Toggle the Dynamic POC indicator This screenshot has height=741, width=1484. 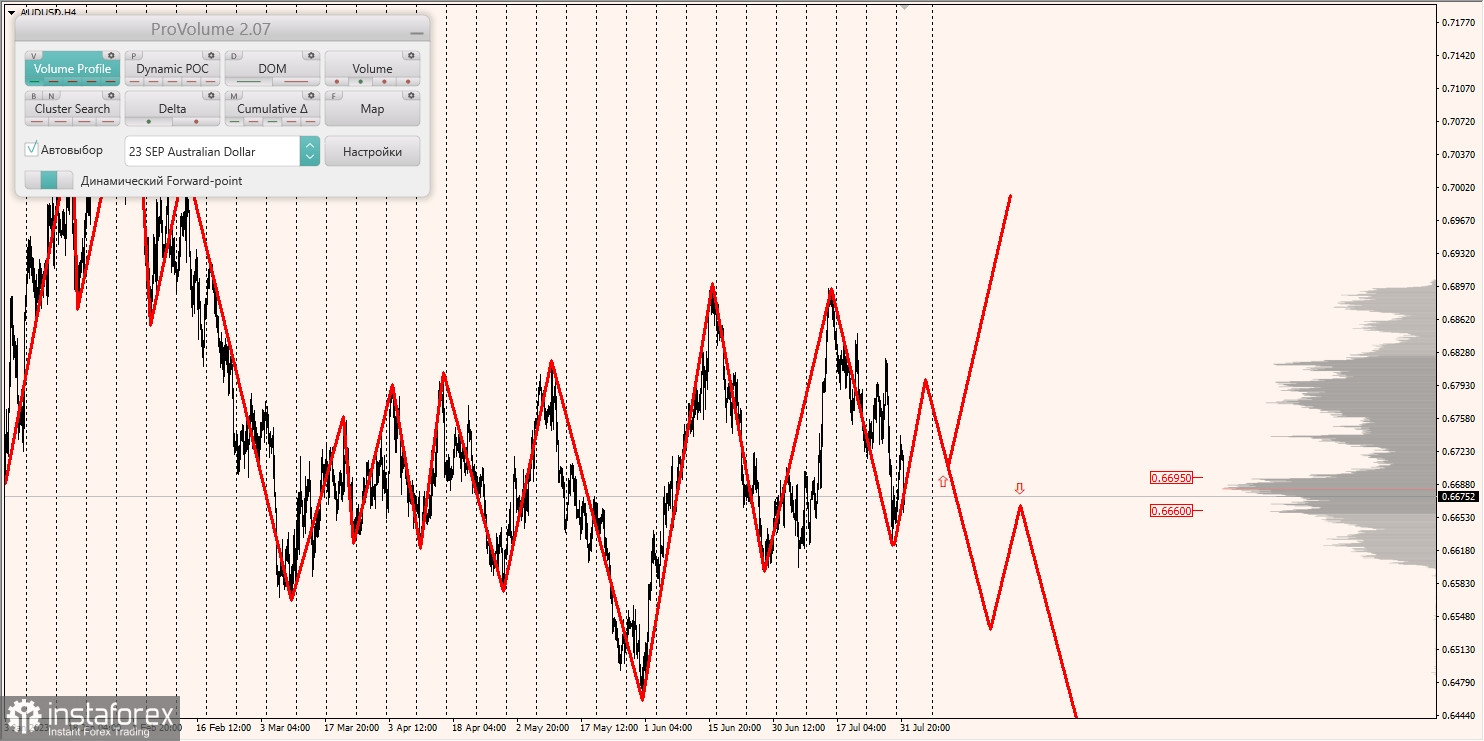172,69
